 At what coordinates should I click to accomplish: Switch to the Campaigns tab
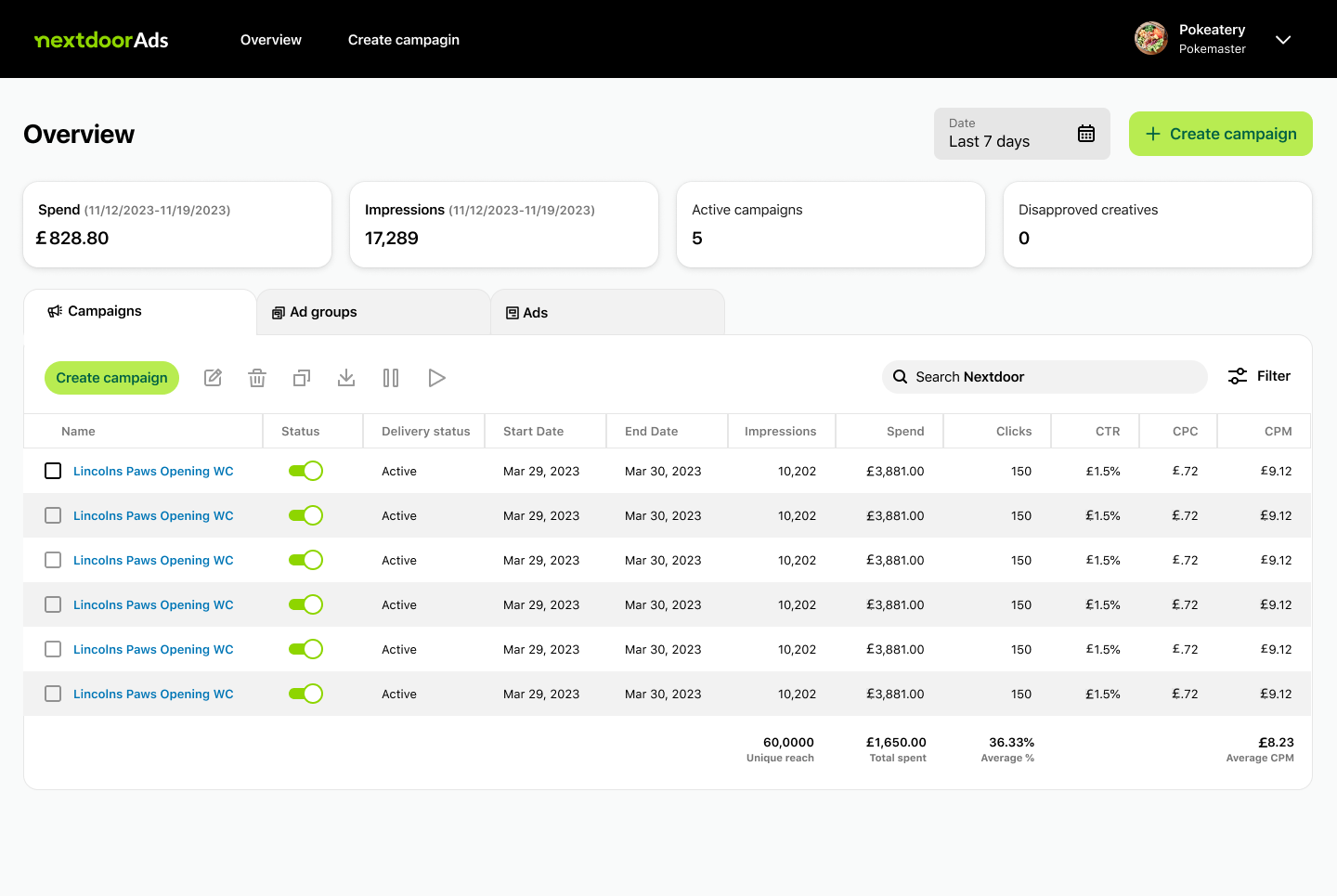click(140, 312)
